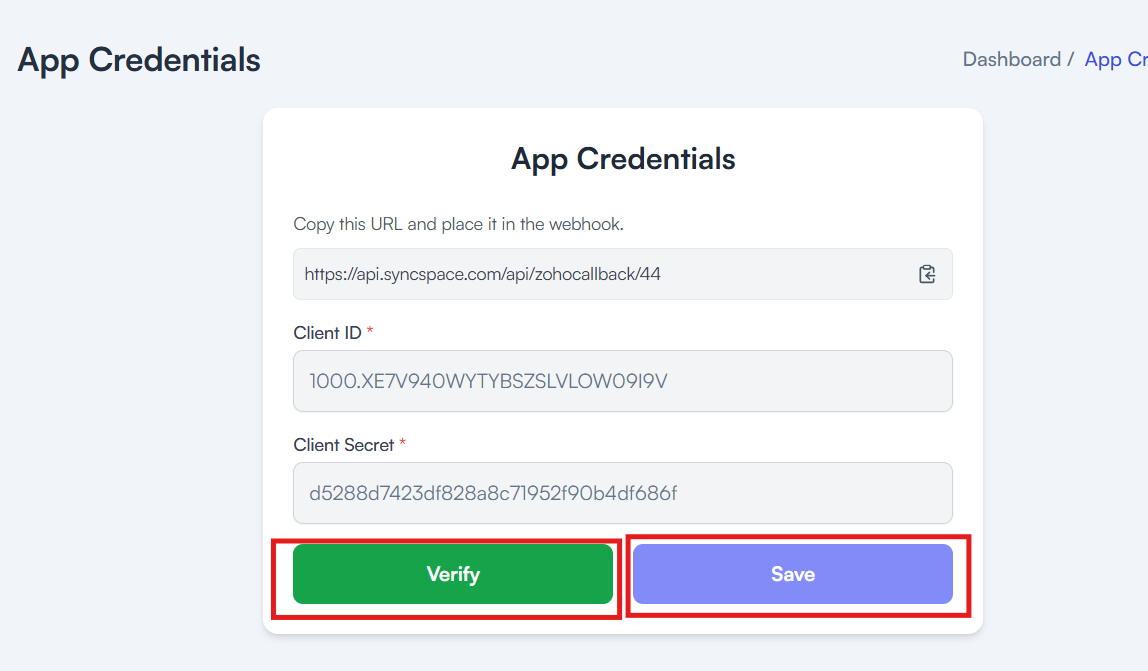The height and width of the screenshot is (671, 1148).
Task: Click the green Verify button
Action: (452, 574)
